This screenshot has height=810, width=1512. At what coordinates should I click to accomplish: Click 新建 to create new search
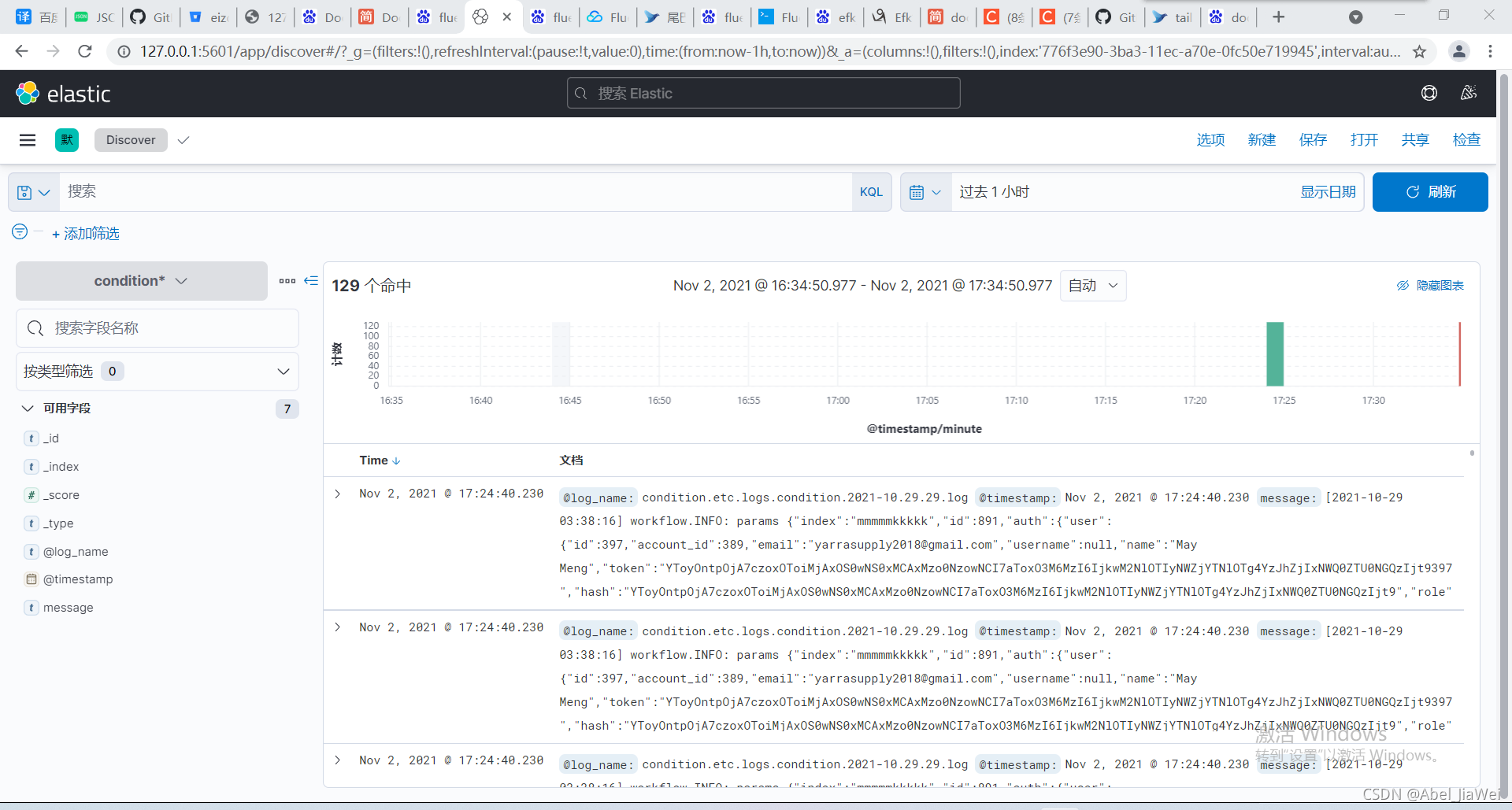pyautogui.click(x=1262, y=140)
